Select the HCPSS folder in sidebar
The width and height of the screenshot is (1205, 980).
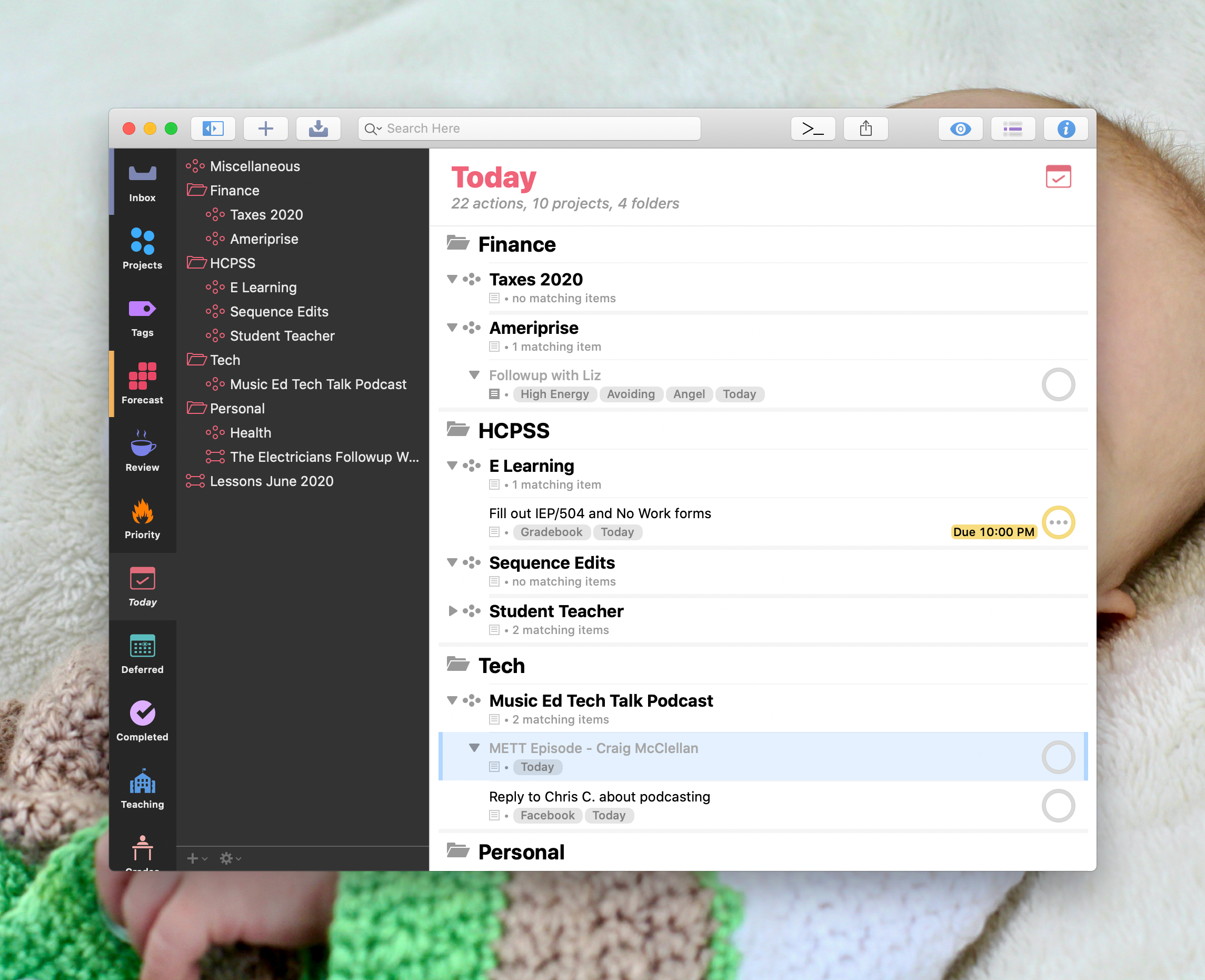tap(303, 264)
